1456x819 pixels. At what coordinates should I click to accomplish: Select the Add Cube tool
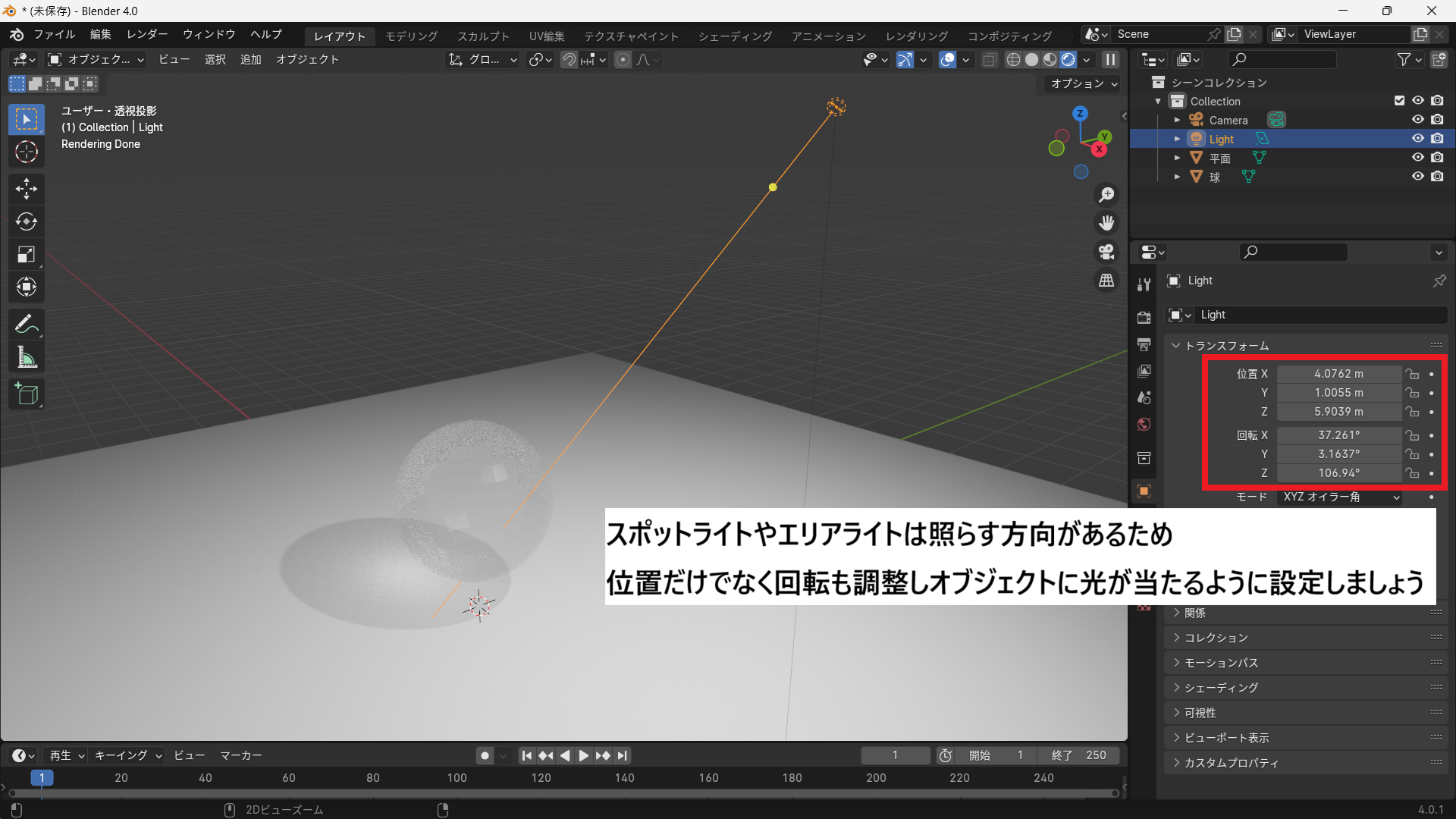click(27, 394)
